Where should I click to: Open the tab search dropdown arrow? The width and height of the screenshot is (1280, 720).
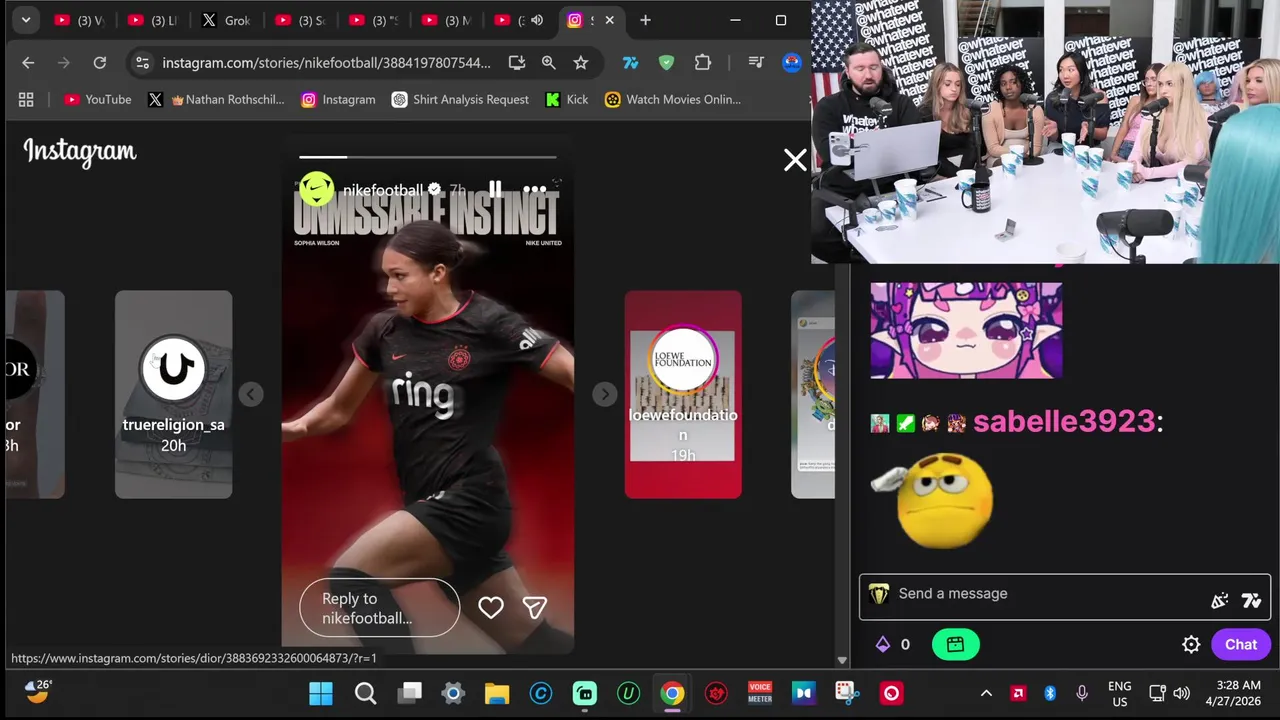click(26, 20)
